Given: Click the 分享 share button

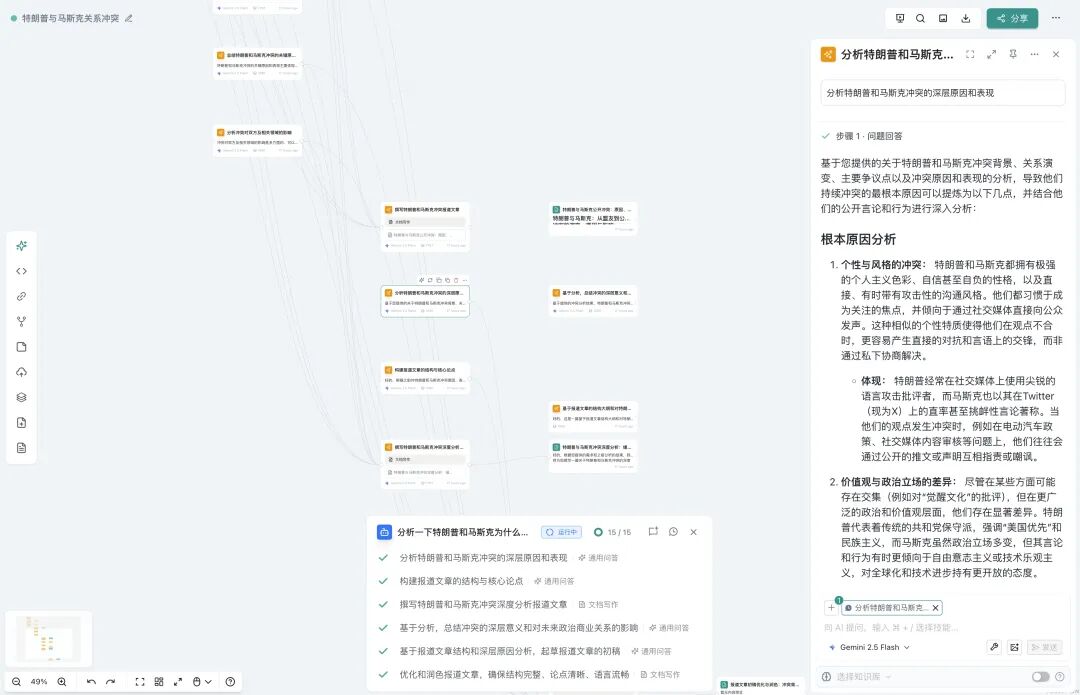Looking at the screenshot, I should coord(1012,19).
